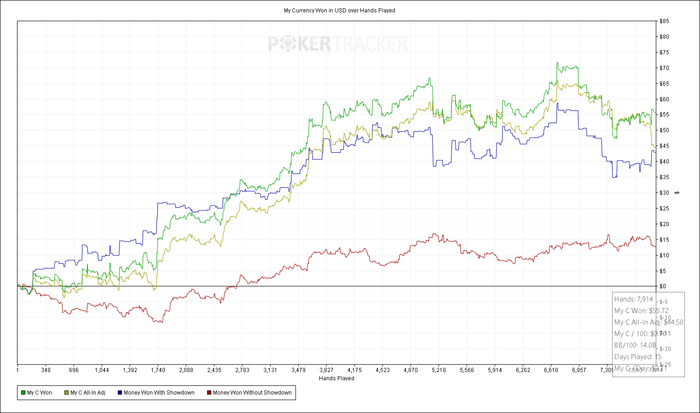Click the "6,957" x-axis tick label
Image resolution: width=700 pixels, height=413 pixels.
pos(579,370)
